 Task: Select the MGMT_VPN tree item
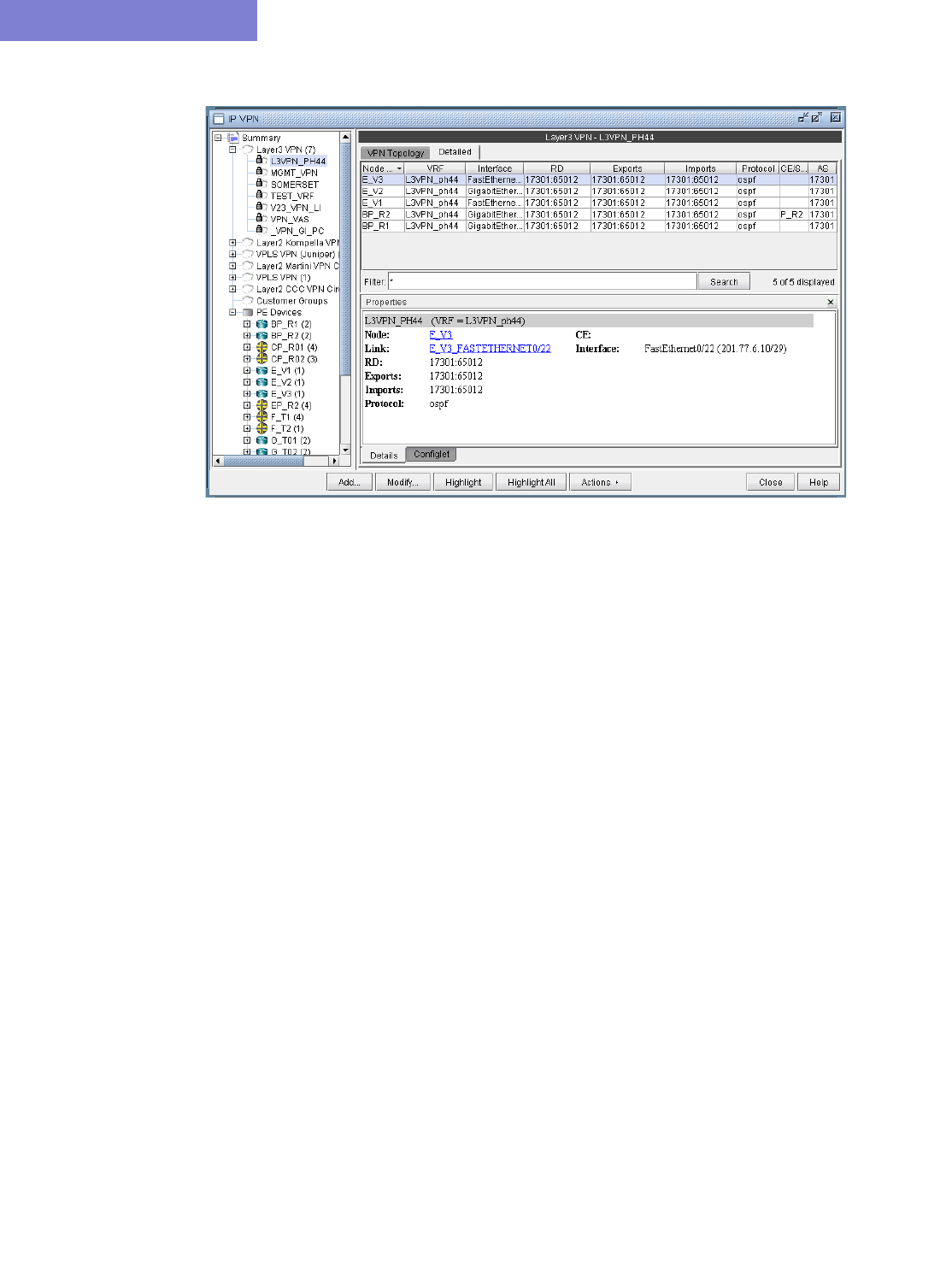point(294,173)
